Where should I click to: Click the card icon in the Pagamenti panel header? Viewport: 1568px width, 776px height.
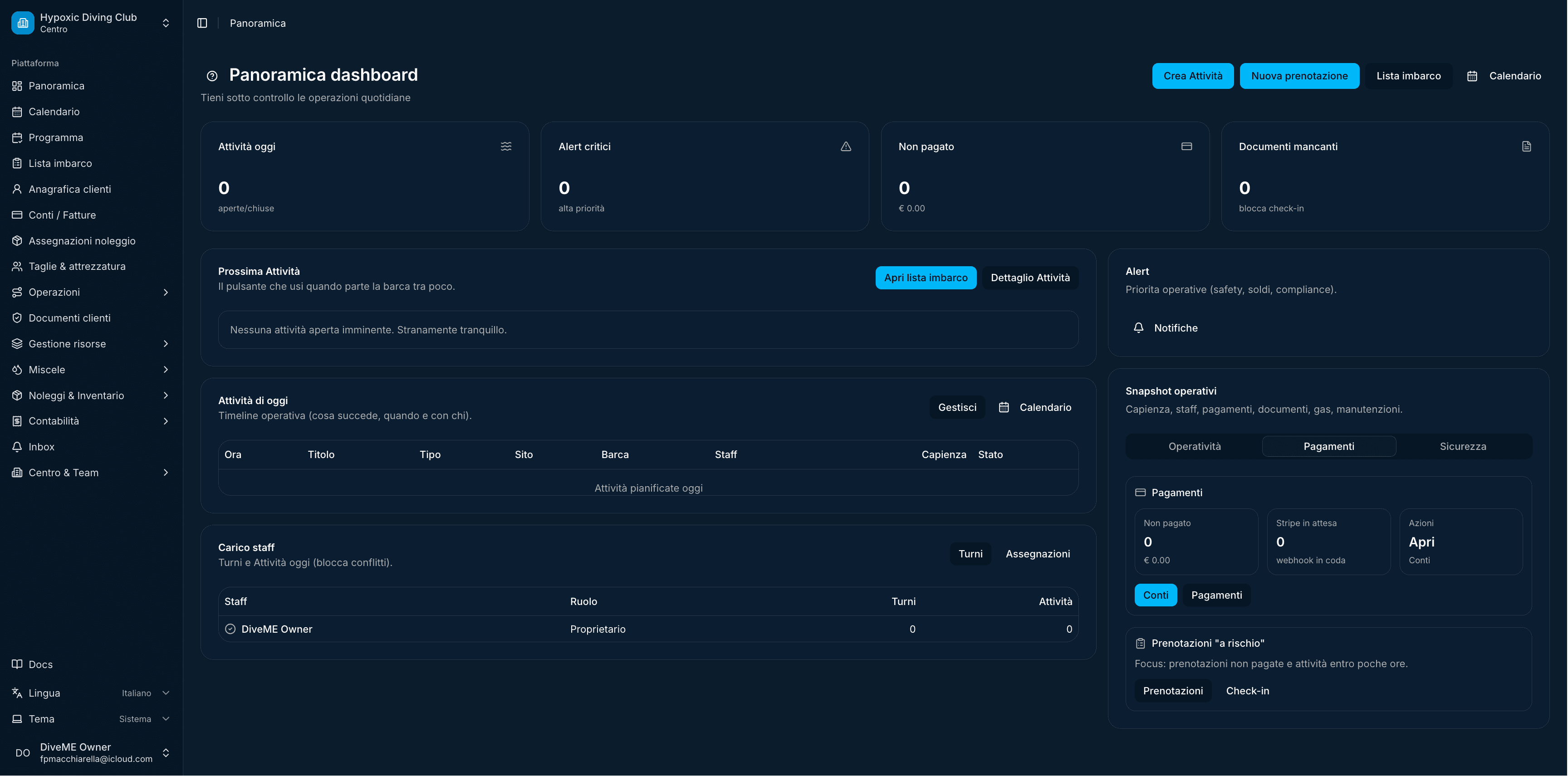click(x=1141, y=493)
